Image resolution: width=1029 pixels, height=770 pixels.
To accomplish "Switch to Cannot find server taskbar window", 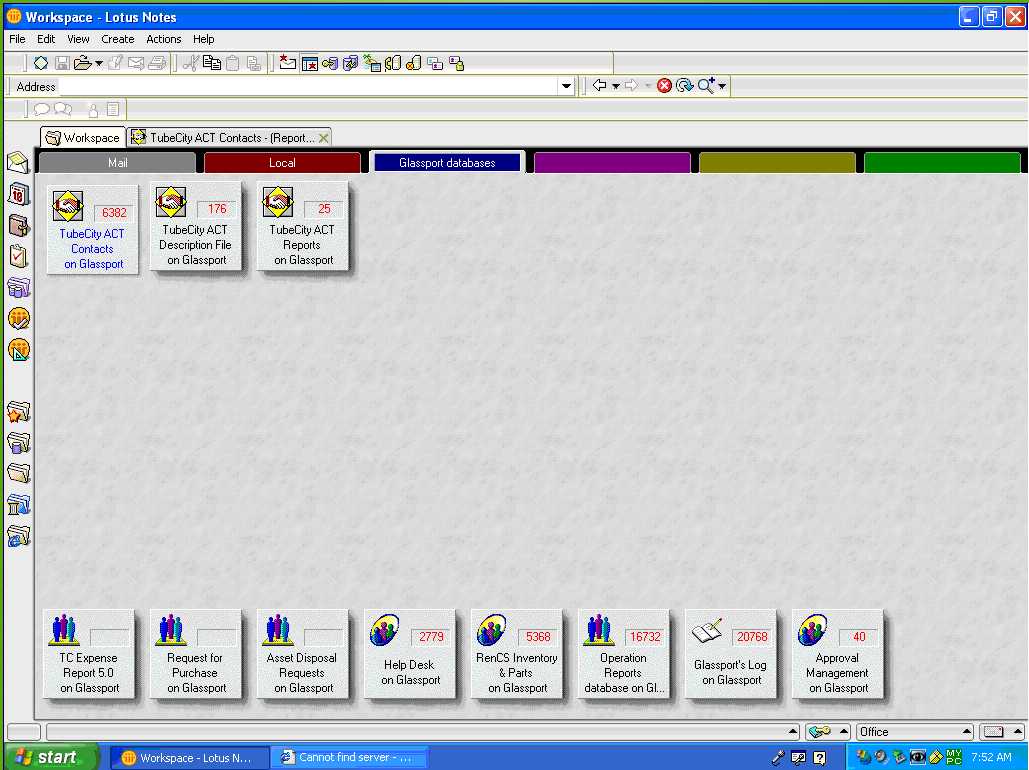I will pyautogui.click(x=352, y=758).
